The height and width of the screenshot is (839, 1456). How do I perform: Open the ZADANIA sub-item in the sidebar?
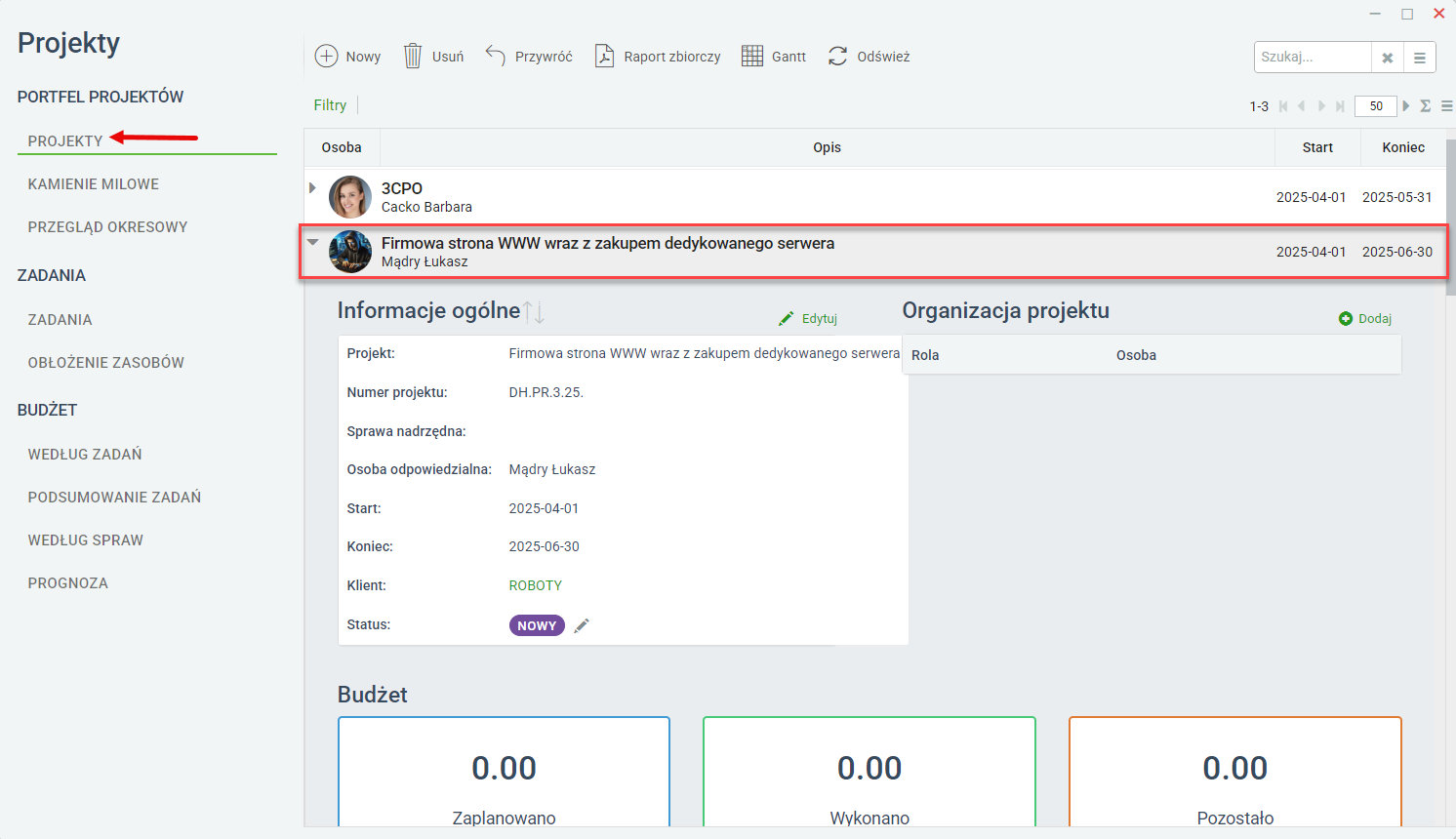pyautogui.click(x=61, y=320)
